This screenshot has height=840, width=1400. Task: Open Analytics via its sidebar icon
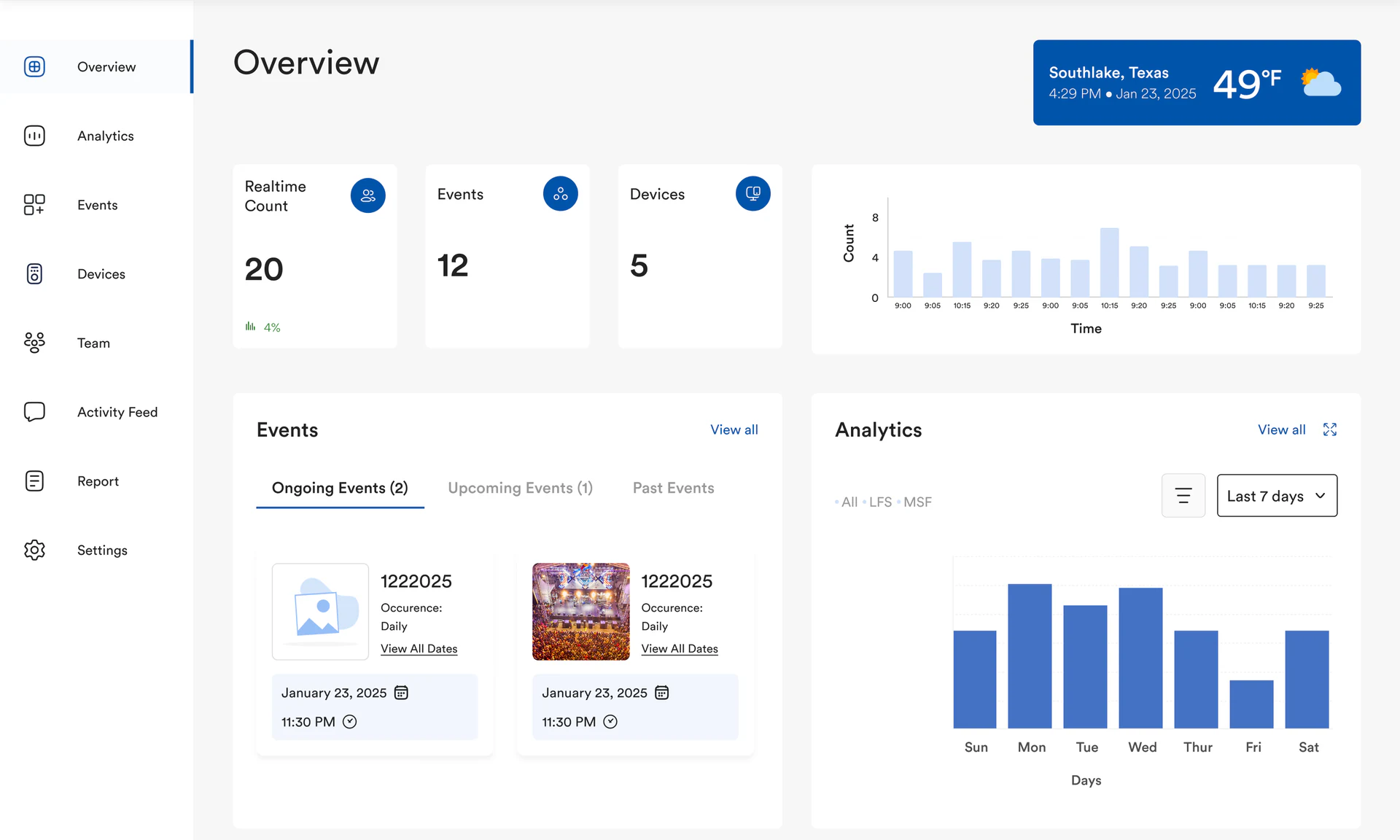click(x=34, y=136)
